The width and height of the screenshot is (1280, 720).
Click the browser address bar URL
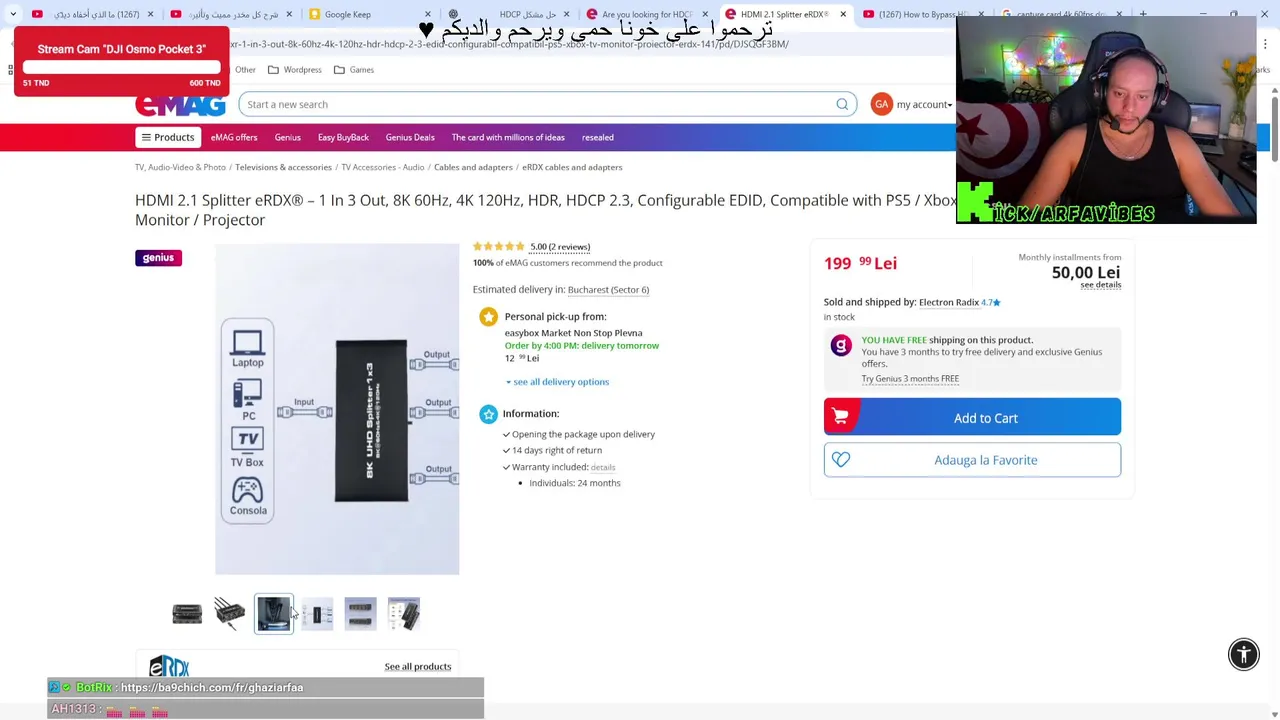[508, 44]
